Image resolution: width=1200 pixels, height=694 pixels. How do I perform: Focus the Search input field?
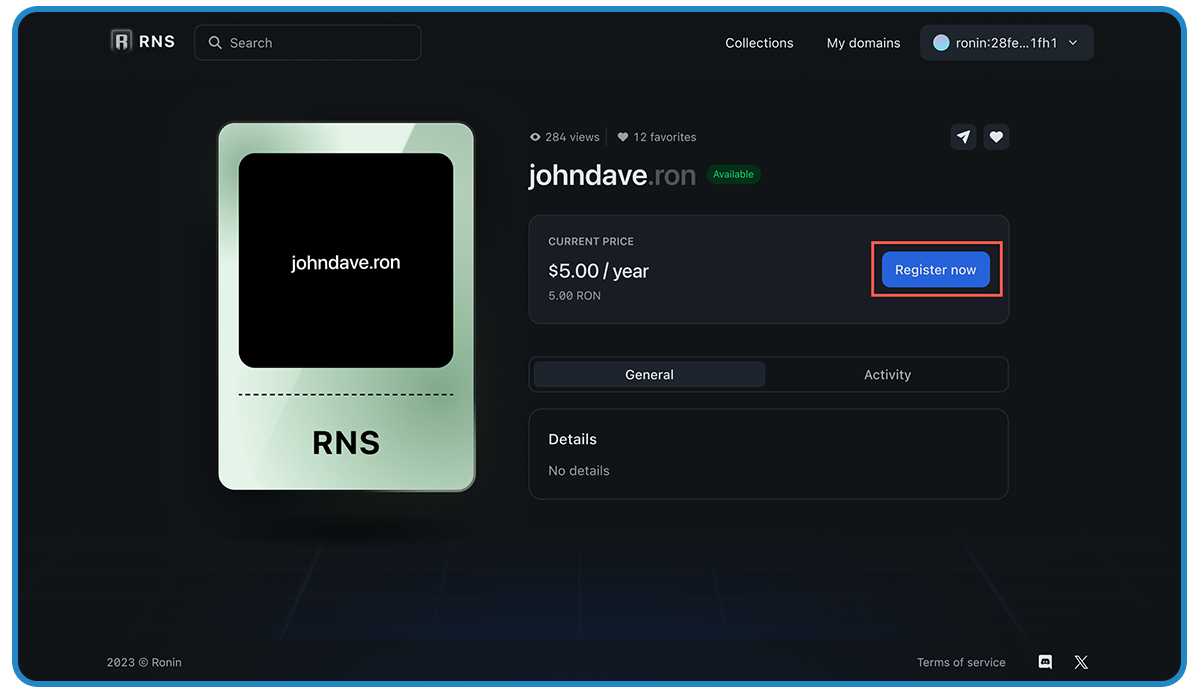click(320, 43)
